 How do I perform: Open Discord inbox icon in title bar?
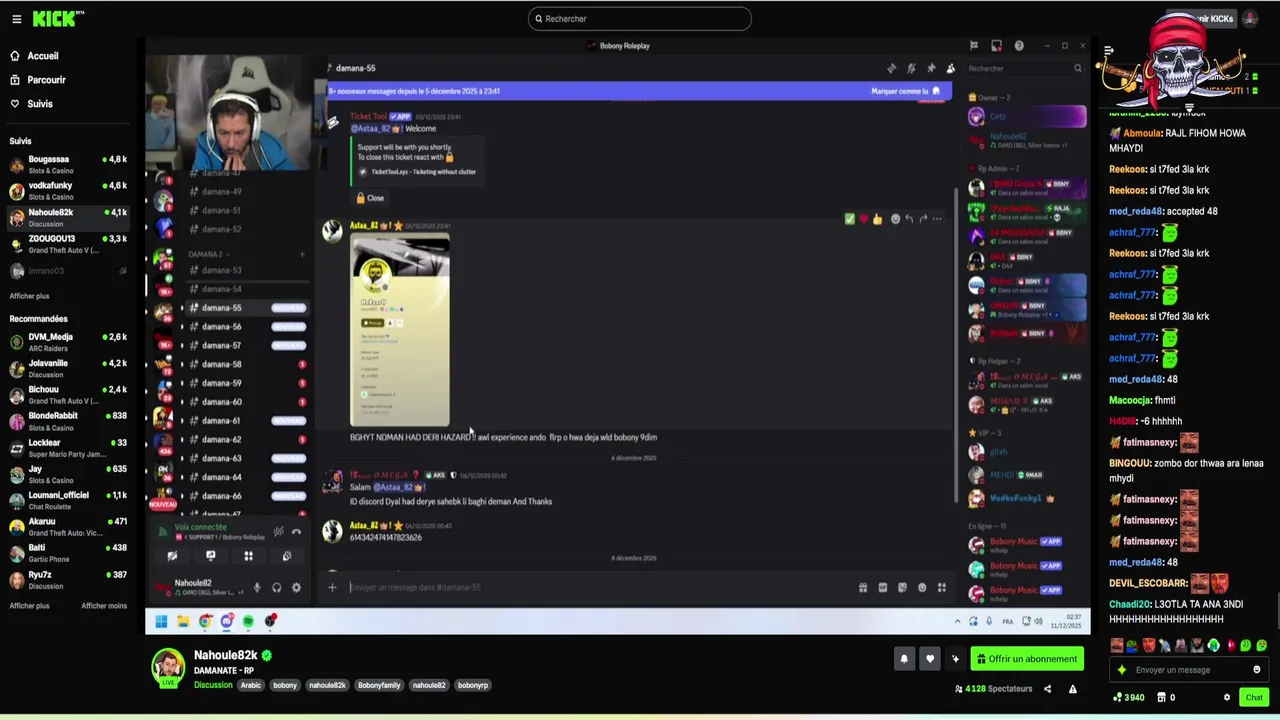(996, 45)
